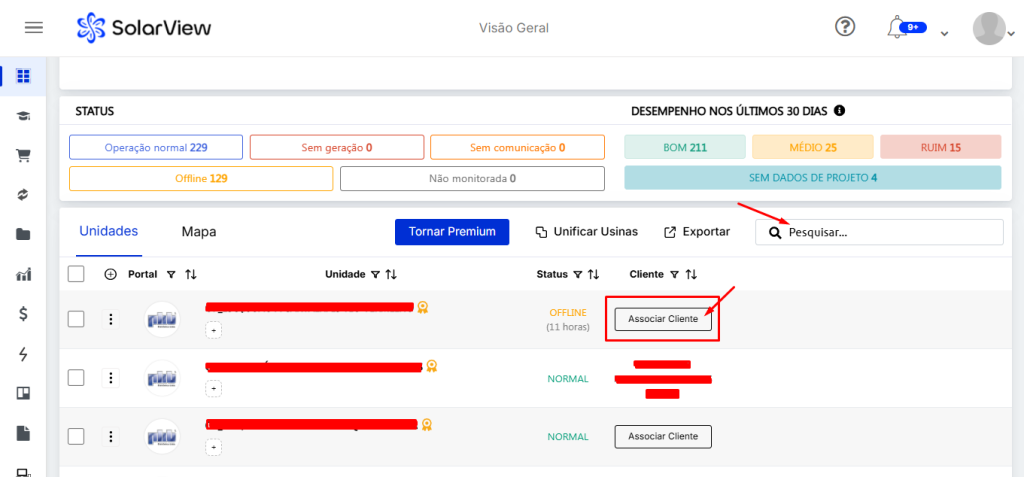This screenshot has width=1024, height=477.
Task: Click Associar Cliente in the first row
Action: [x=662, y=319]
